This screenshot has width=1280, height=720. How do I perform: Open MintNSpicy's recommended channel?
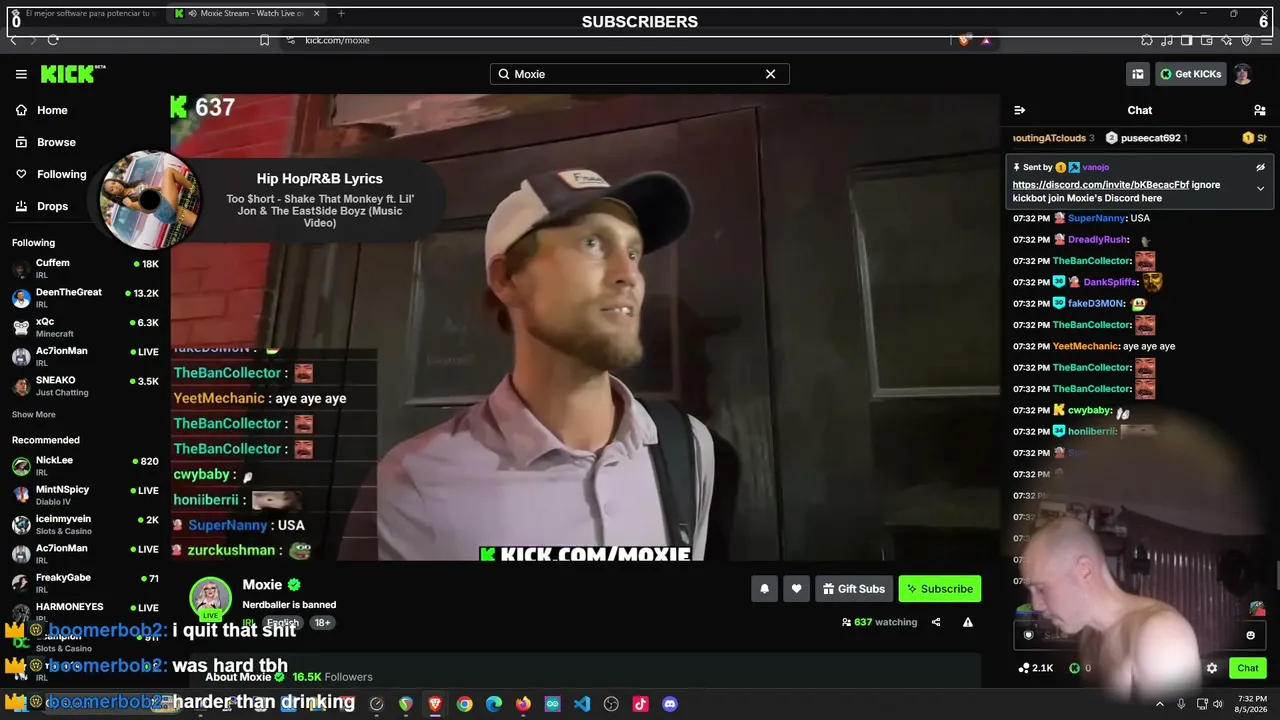click(85, 494)
